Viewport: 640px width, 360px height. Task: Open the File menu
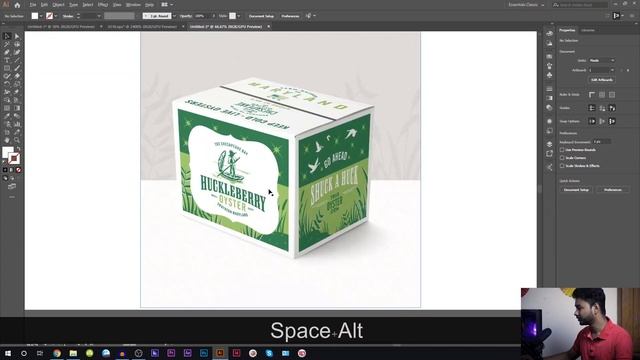coord(33,4)
